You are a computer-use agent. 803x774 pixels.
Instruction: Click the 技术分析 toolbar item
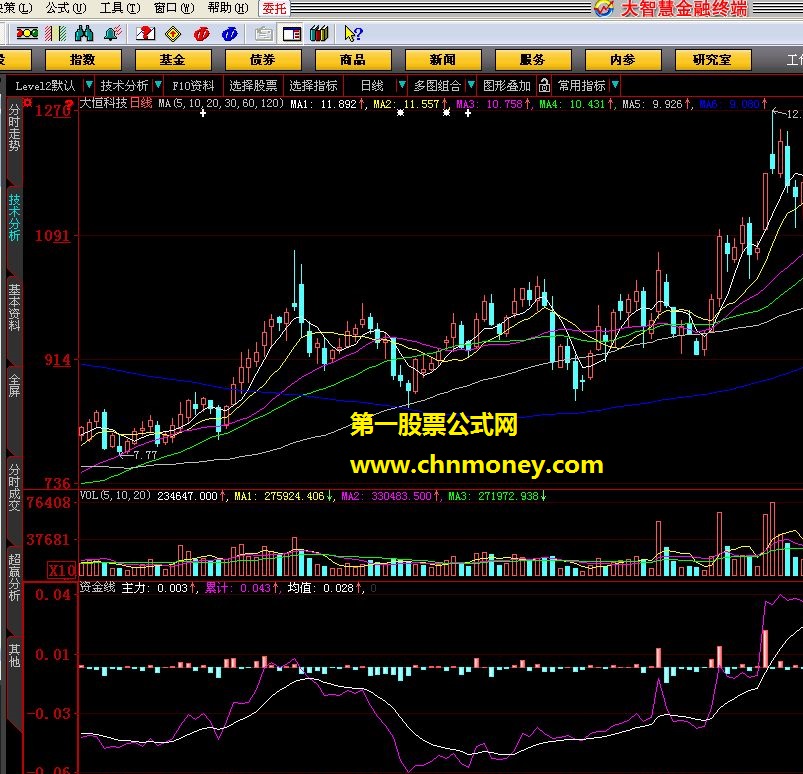[x=124, y=86]
